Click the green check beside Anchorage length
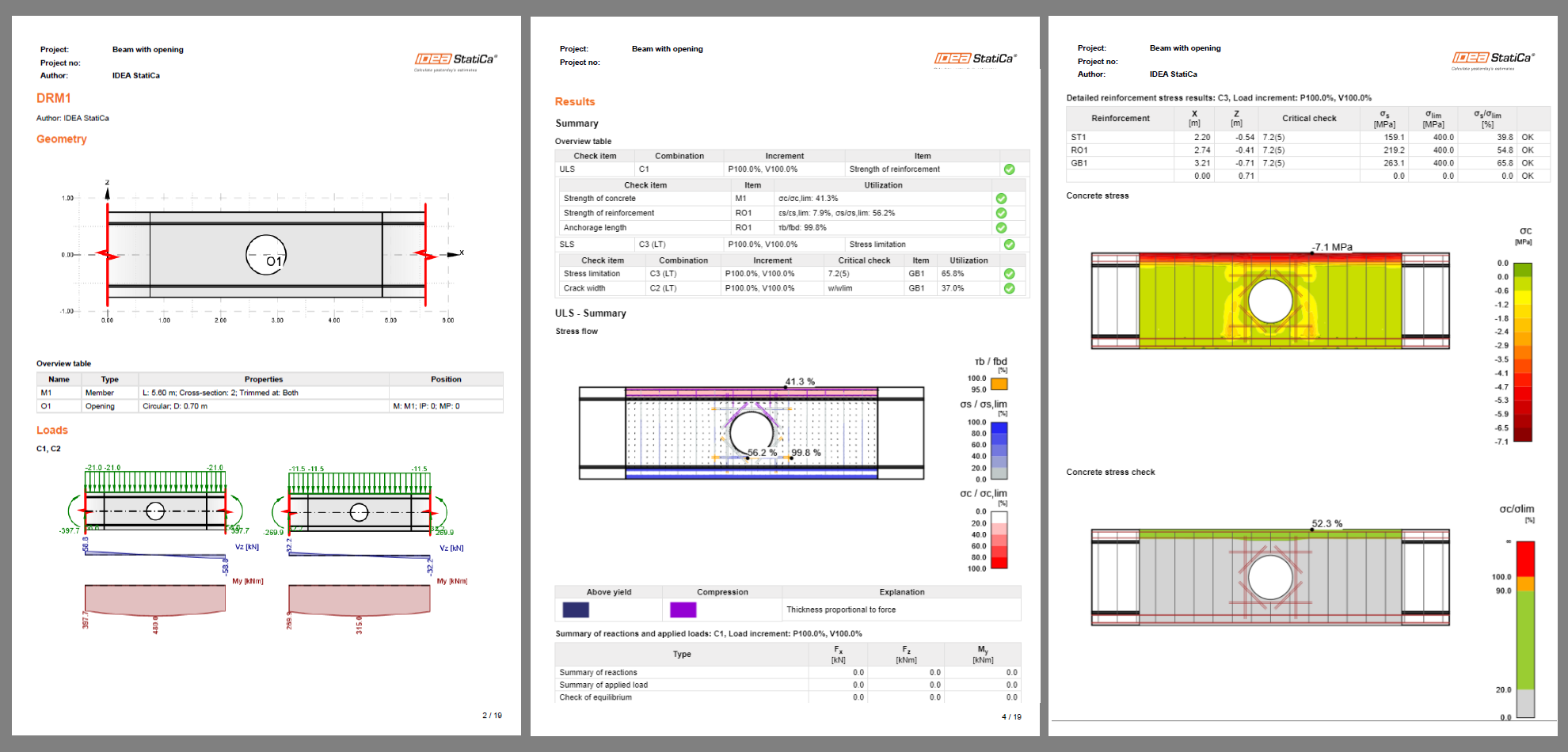 (x=1001, y=228)
